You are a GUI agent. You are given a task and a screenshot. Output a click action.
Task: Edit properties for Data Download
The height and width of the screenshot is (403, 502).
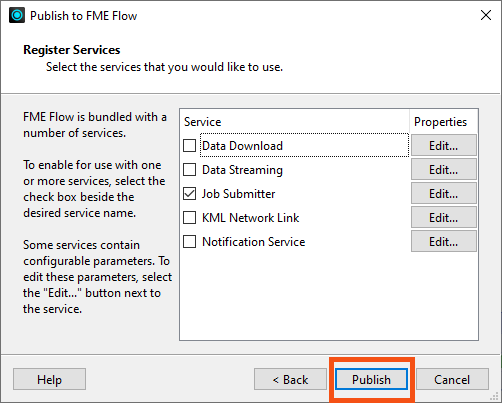444,145
